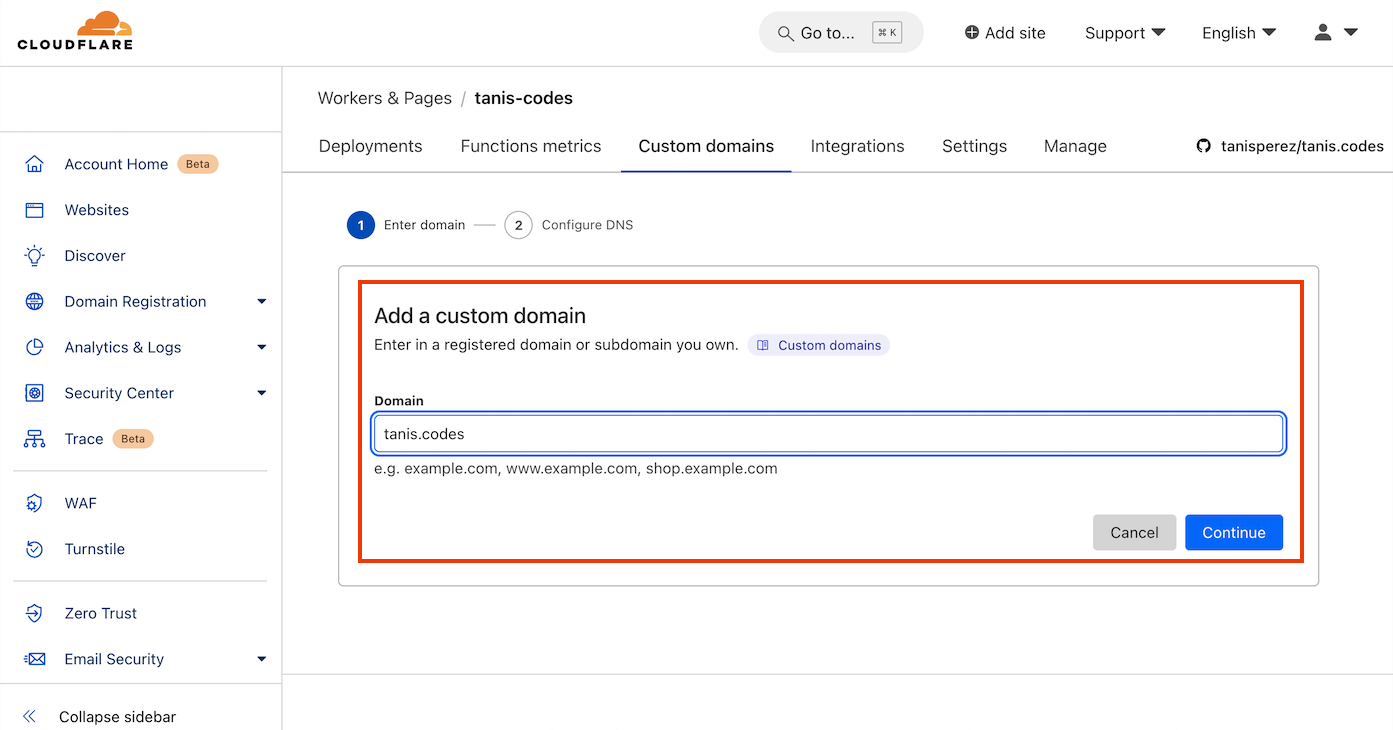
Task: Open the Settings tab
Action: [973, 145]
